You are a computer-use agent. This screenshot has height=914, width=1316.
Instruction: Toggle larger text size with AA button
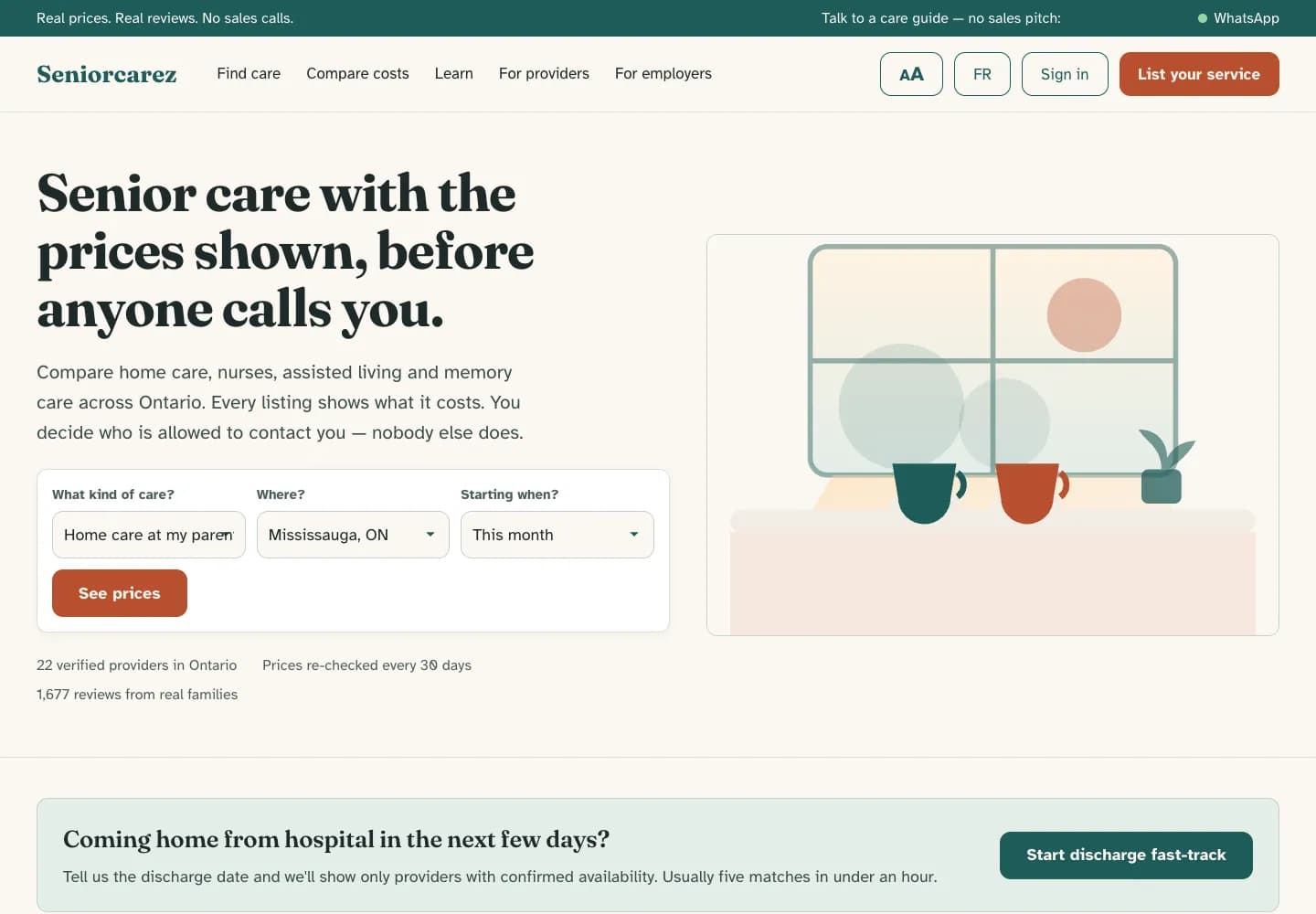[911, 74]
